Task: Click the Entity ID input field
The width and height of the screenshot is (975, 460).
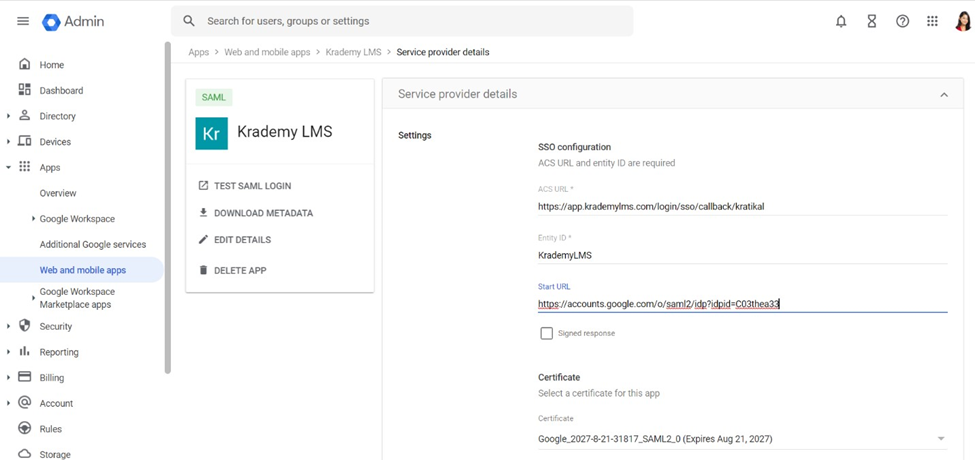Action: point(742,255)
